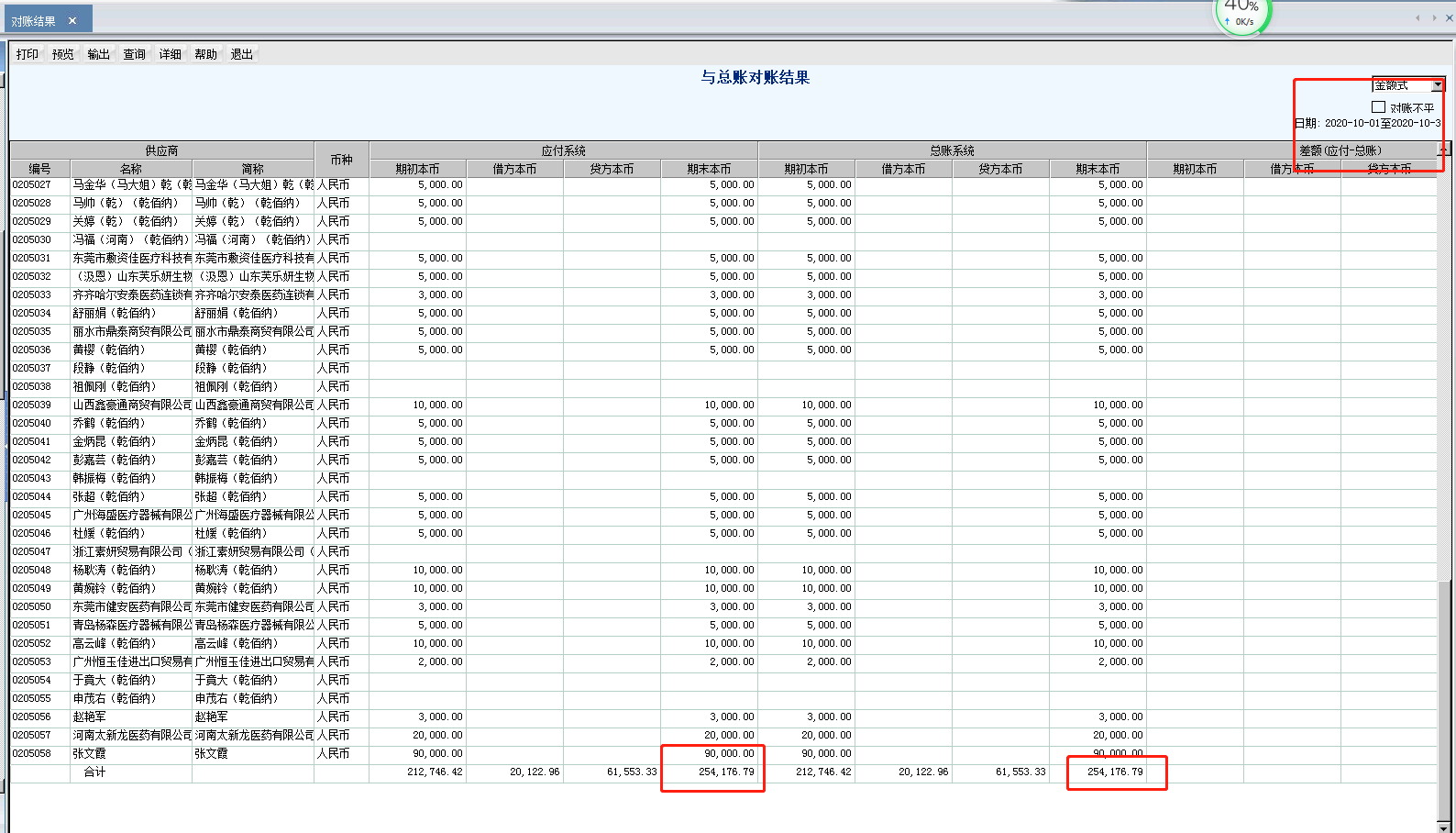
Task: Click the tab scroll left arrow
Action: click(1417, 17)
